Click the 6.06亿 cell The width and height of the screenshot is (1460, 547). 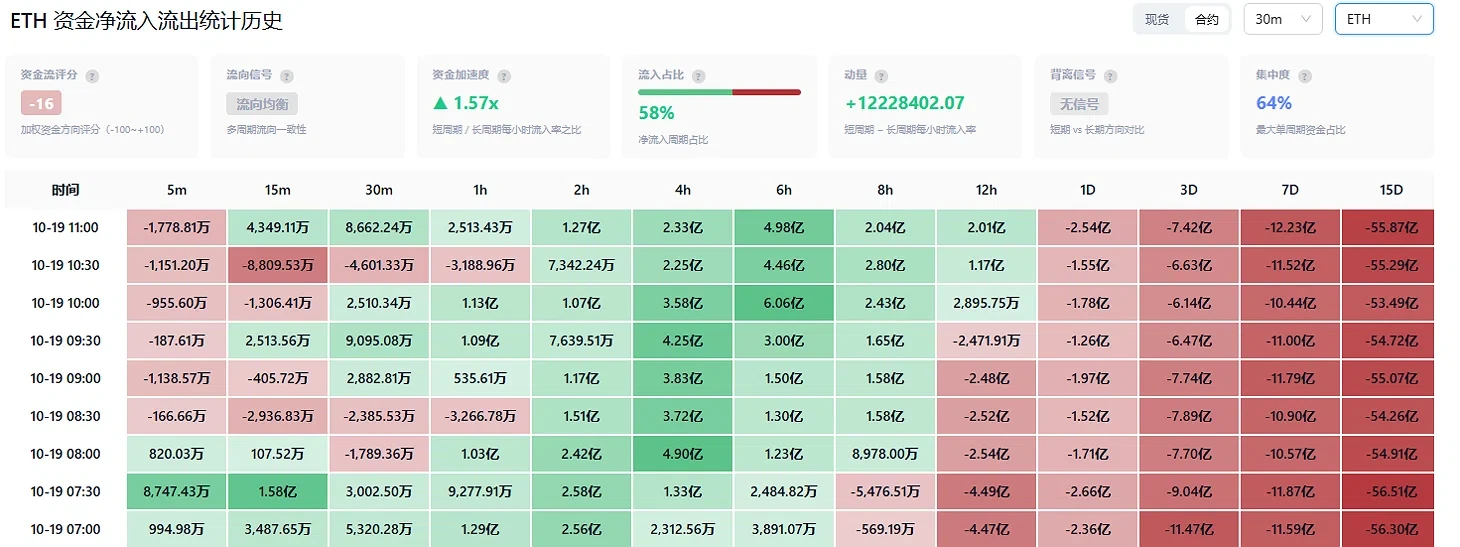[783, 303]
